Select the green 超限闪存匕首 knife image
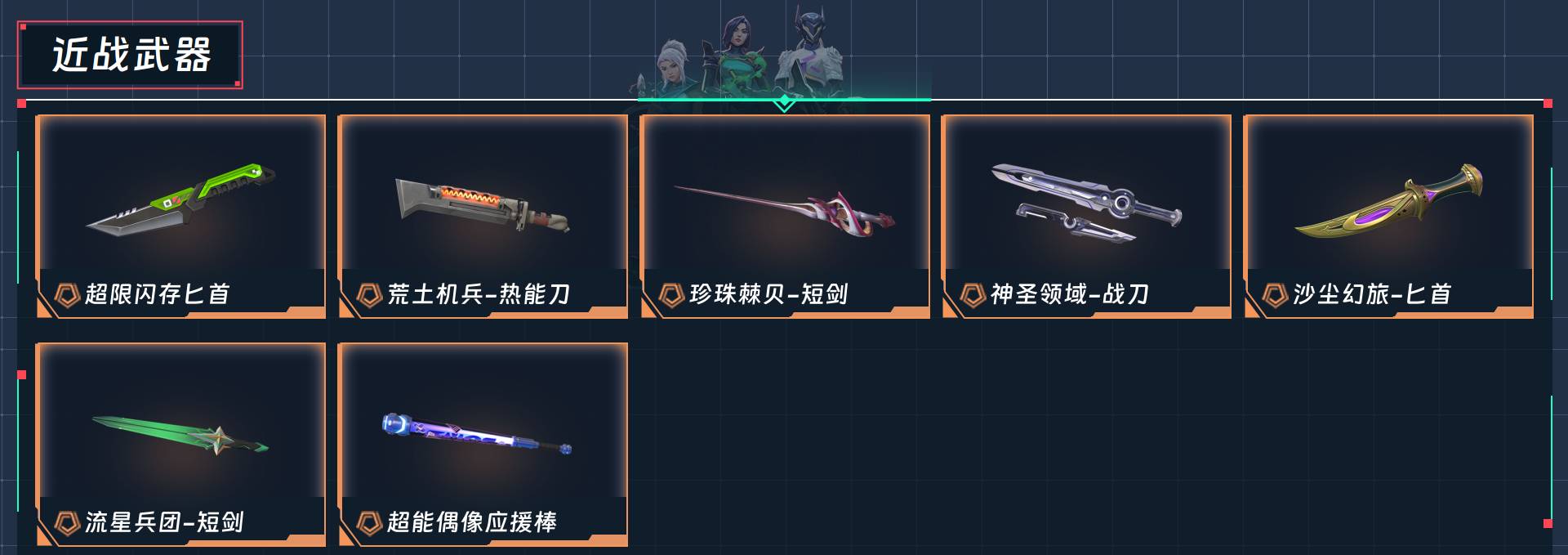1568x555 pixels. tap(180, 199)
